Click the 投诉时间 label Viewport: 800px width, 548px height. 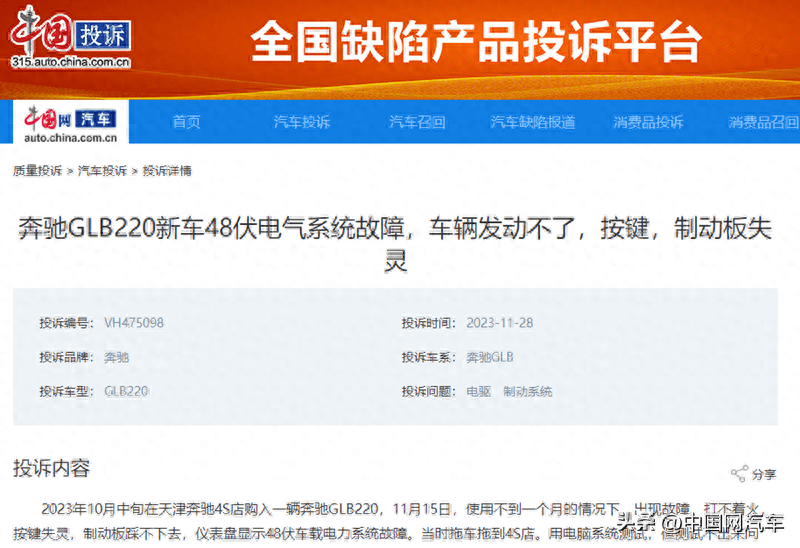pyautogui.click(x=429, y=323)
